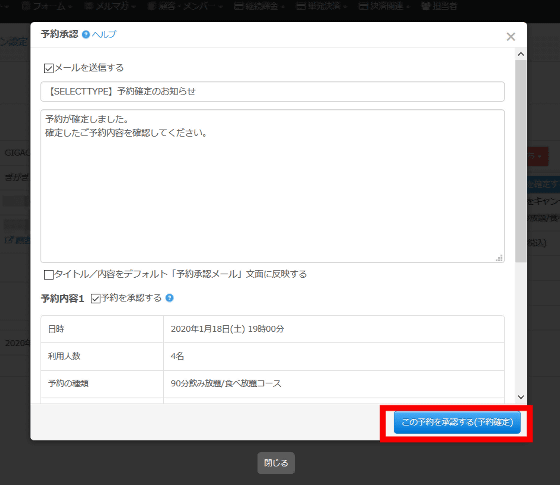560x485 pixels.
Task: Focus the email subject field 【SELECTTYPE】予約確定のお知らせ
Action: (x=272, y=91)
